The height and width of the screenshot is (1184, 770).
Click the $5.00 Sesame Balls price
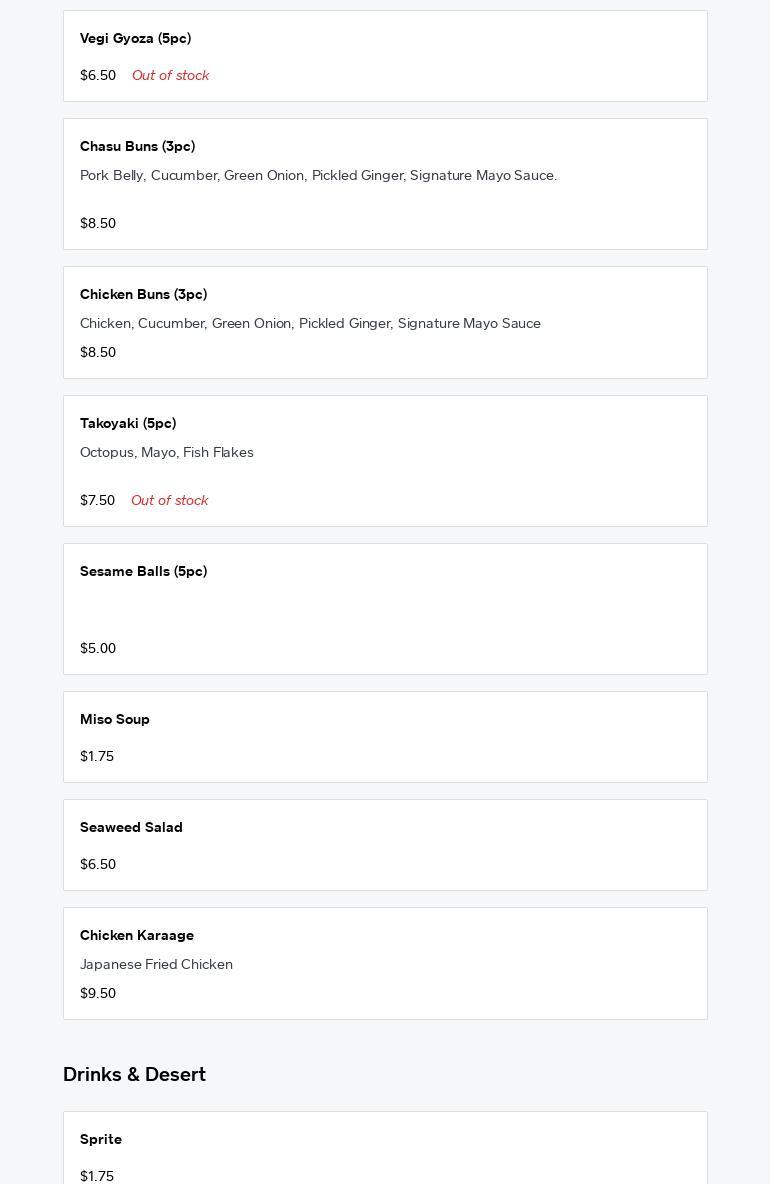coord(98,648)
